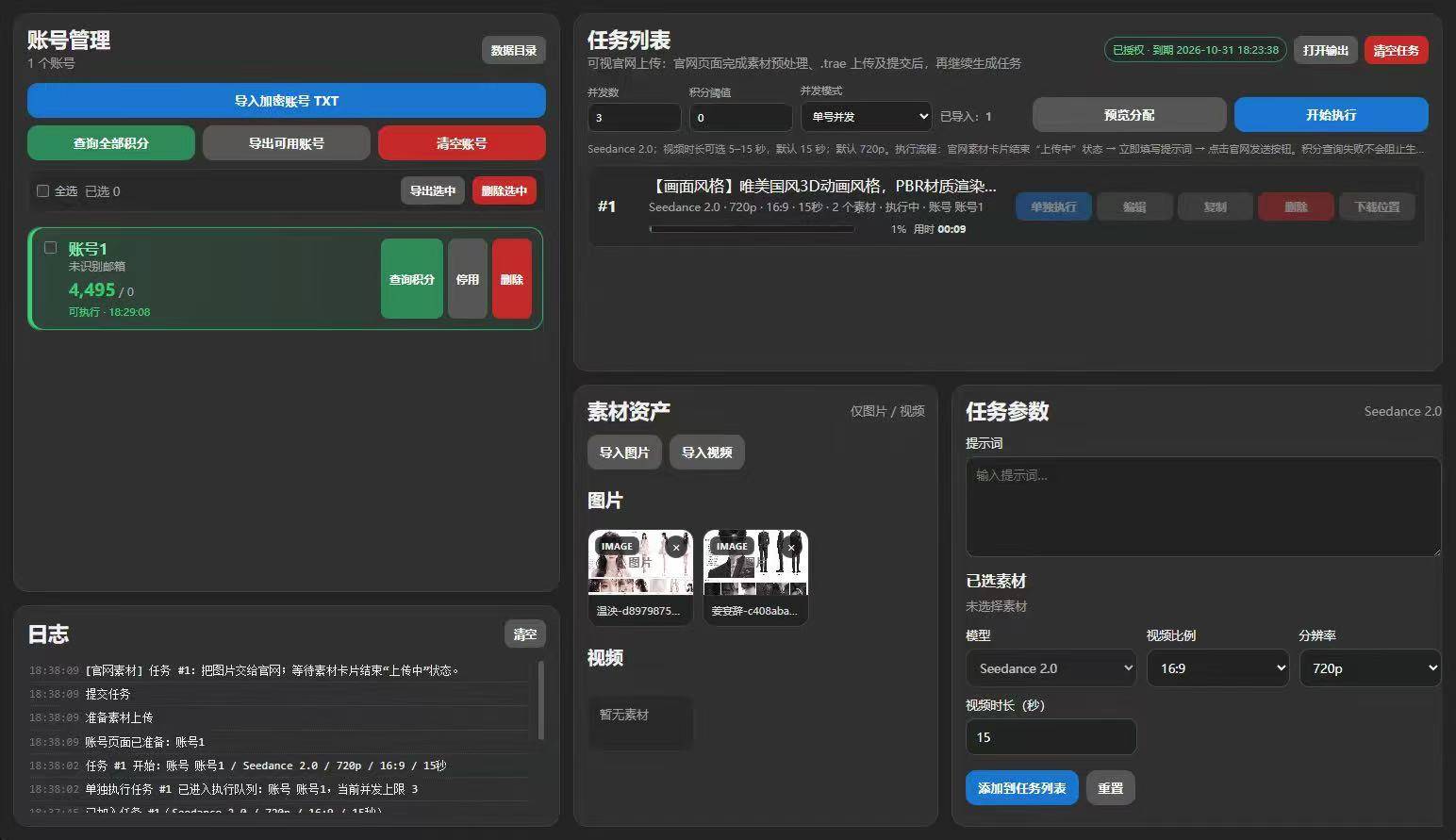Screen dimensions: 1456x840
Task: Open the 视频比例 dropdown showing 16:9
Action: pos(1217,668)
